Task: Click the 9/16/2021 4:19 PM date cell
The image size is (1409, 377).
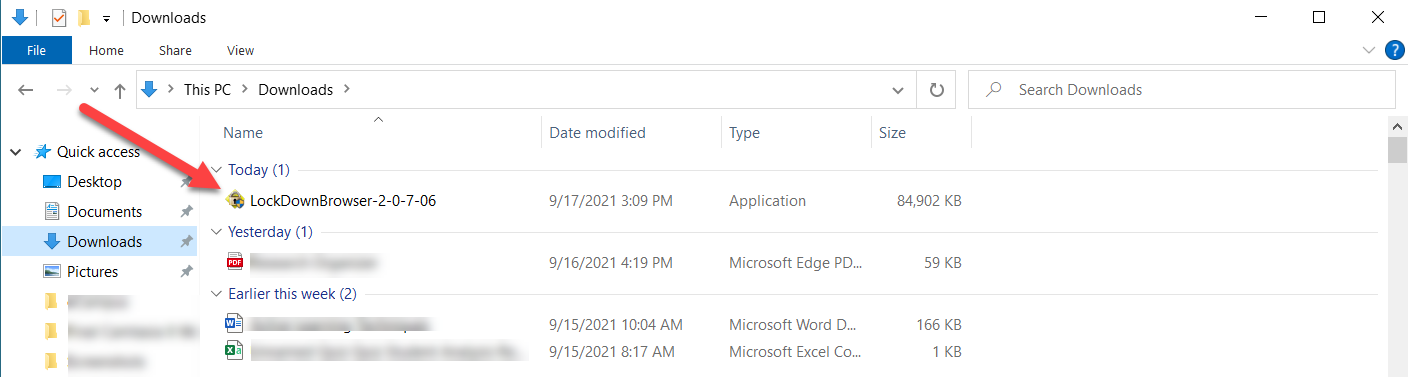Action: (611, 263)
